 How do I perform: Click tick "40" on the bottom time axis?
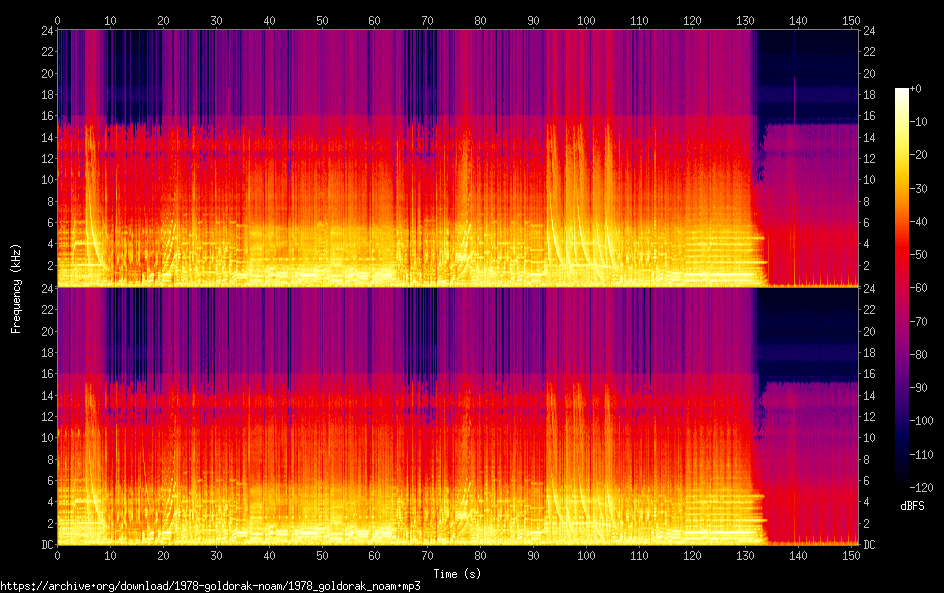pyautogui.click(x=269, y=556)
